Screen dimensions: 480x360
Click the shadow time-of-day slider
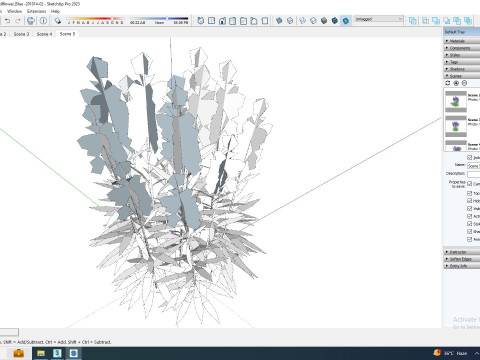click(x=159, y=19)
